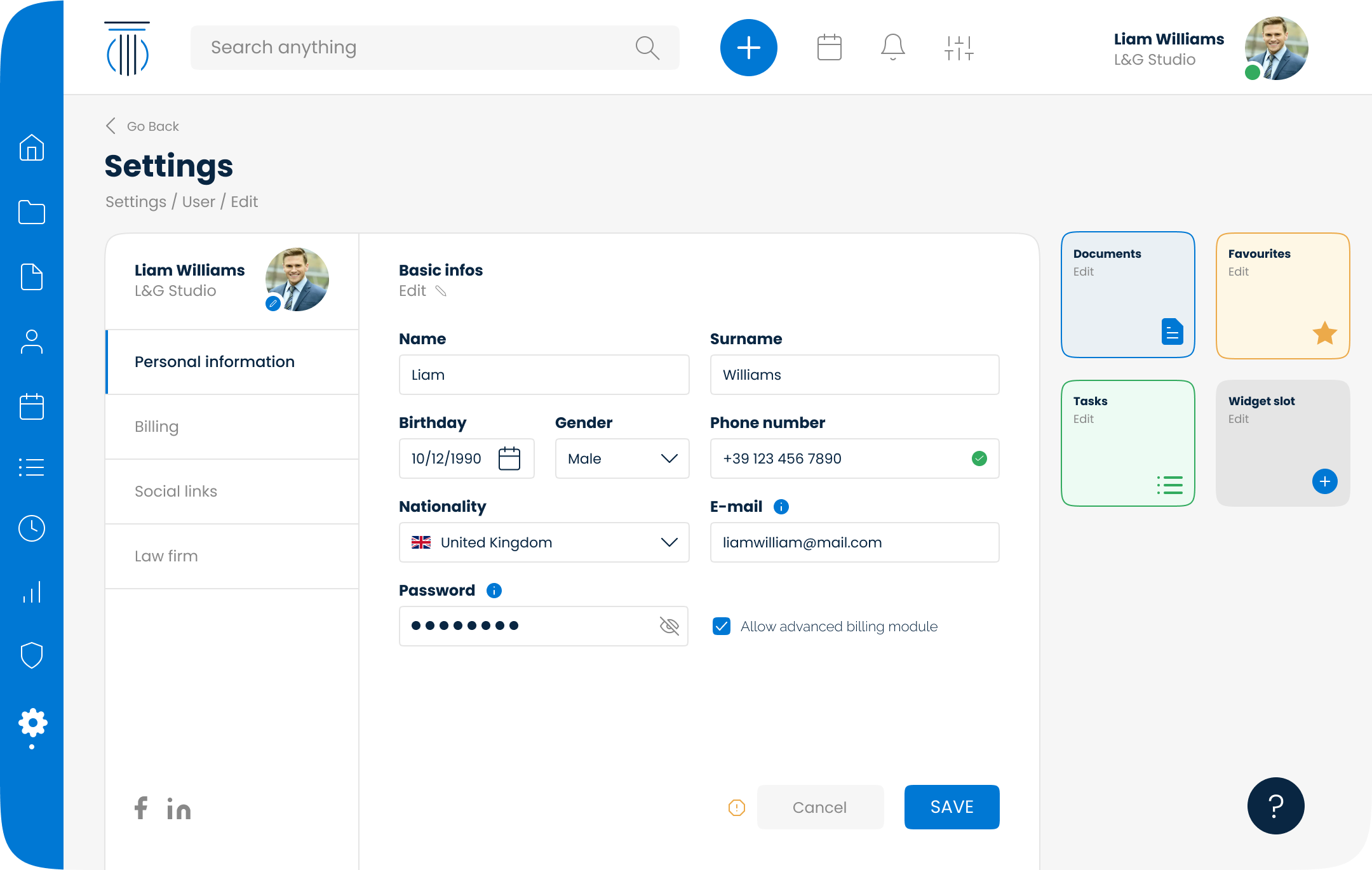Open the calendar icon next to the plus button
1372x870 pixels.
point(828,46)
